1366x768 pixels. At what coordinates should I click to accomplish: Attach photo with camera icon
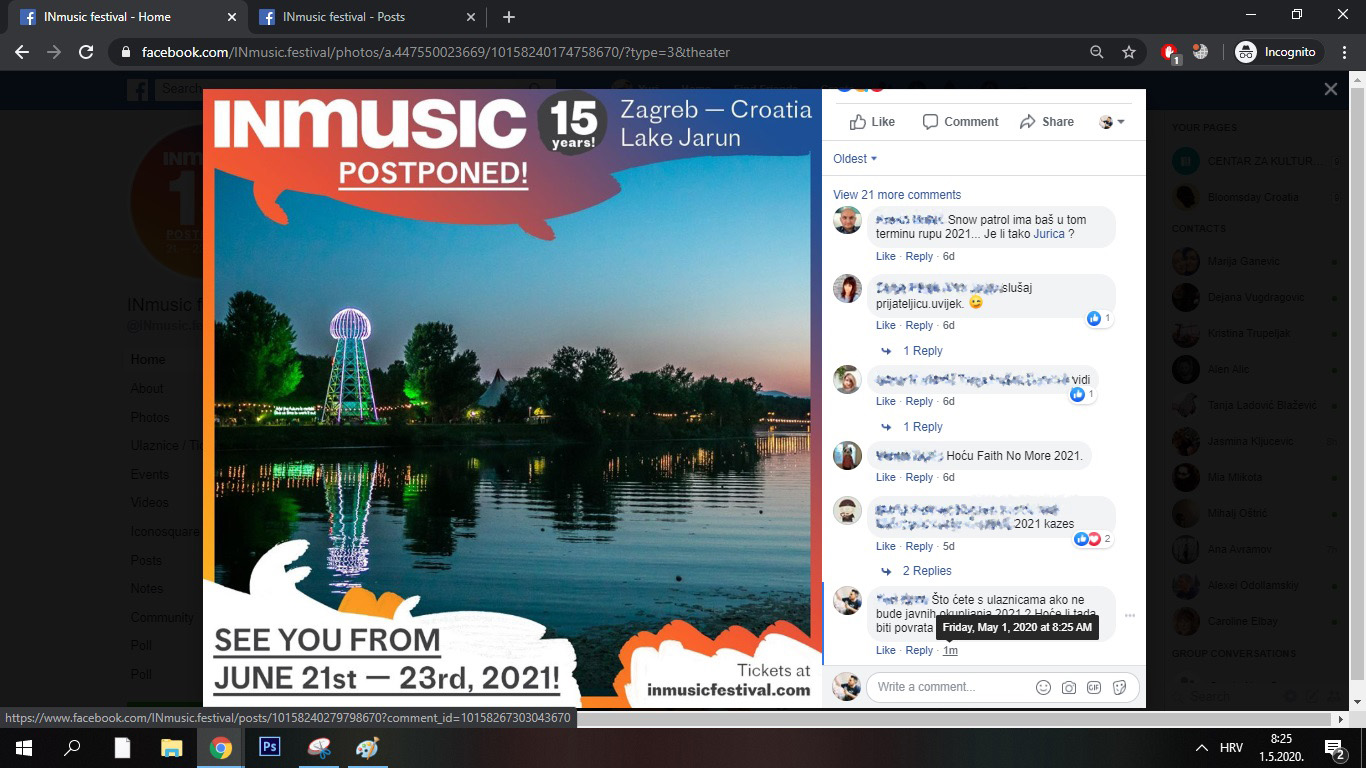[x=1069, y=687]
